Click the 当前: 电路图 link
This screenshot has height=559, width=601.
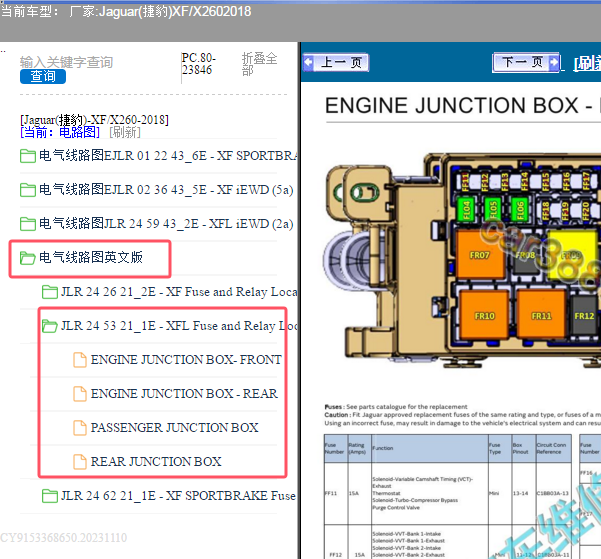point(60,132)
